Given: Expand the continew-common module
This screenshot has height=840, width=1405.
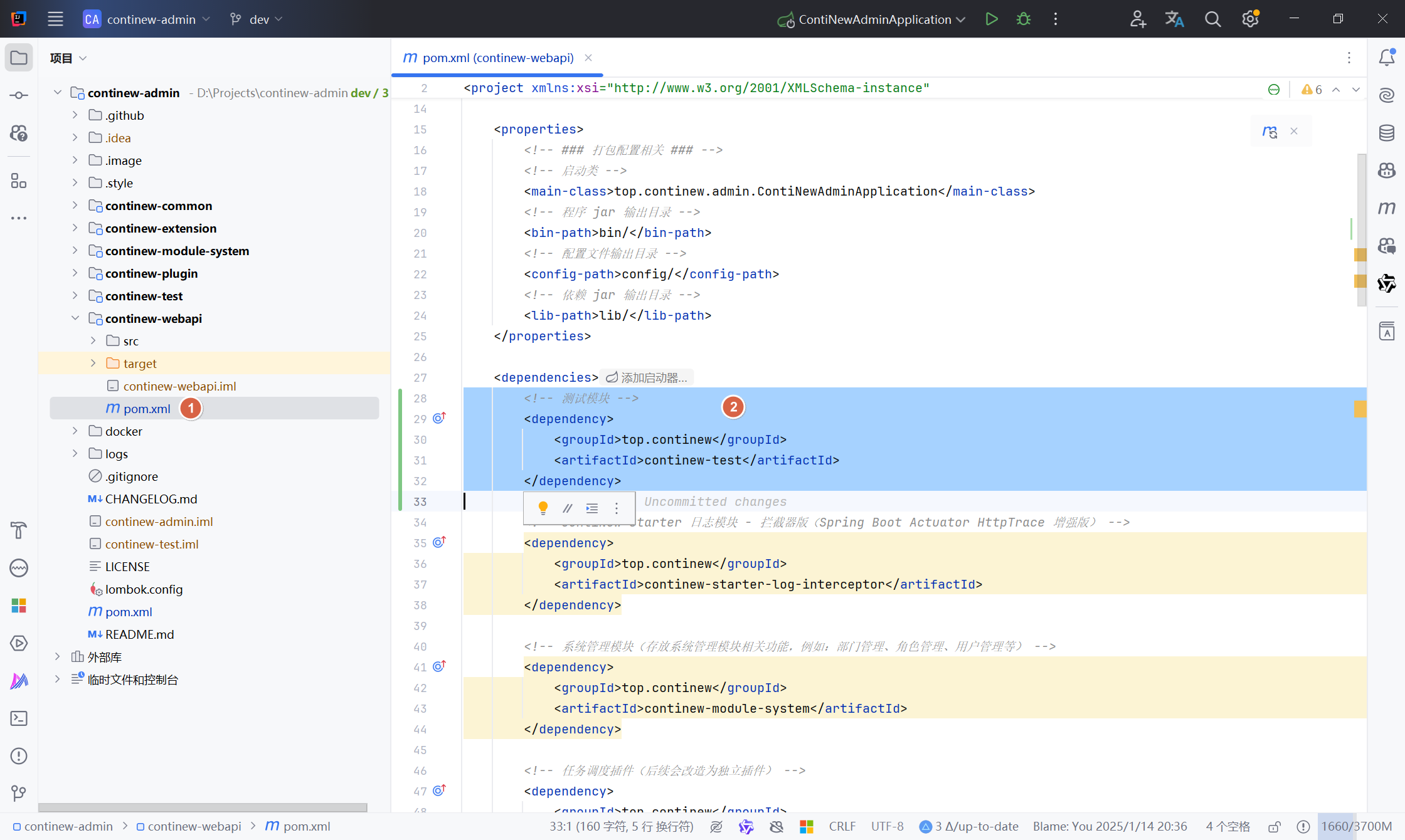Looking at the screenshot, I should [75, 205].
